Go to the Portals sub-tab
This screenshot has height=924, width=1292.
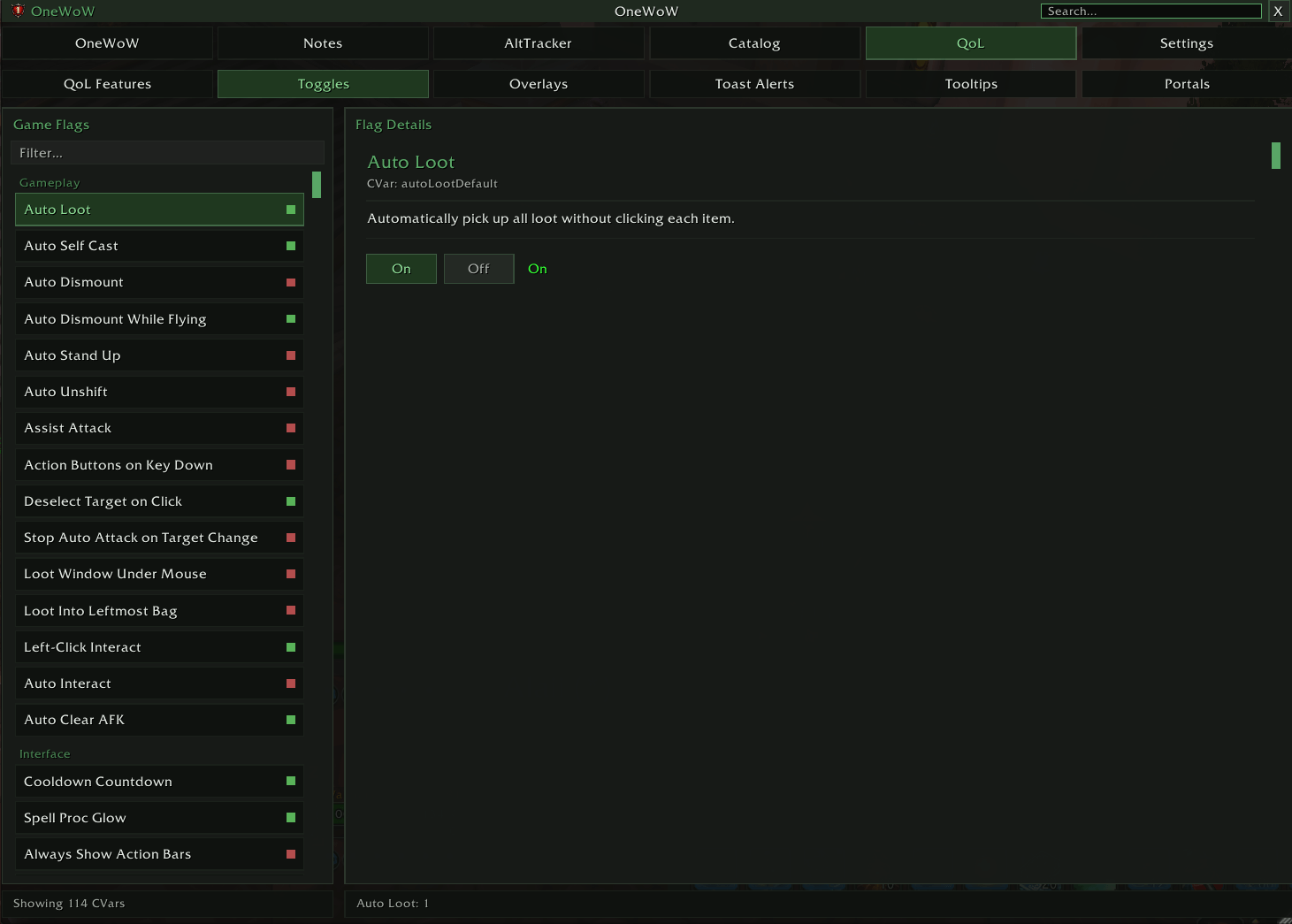click(1187, 84)
